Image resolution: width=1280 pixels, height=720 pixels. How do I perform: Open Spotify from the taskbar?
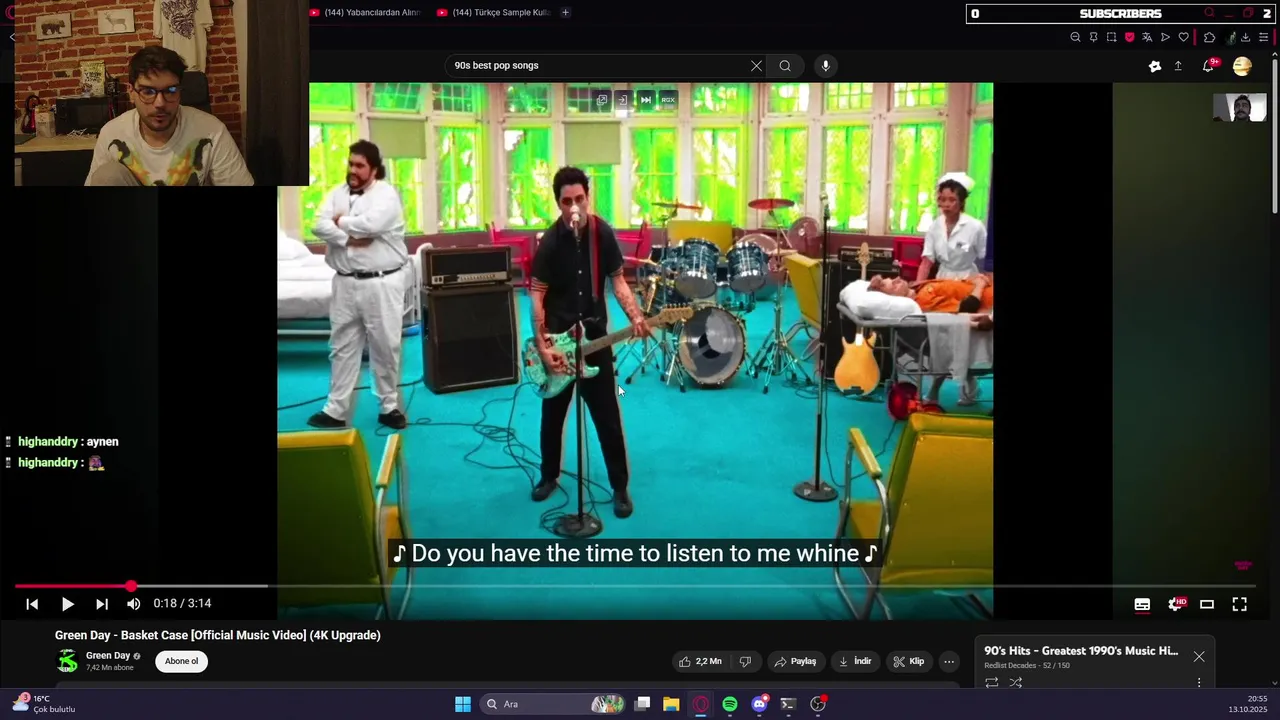click(x=730, y=704)
